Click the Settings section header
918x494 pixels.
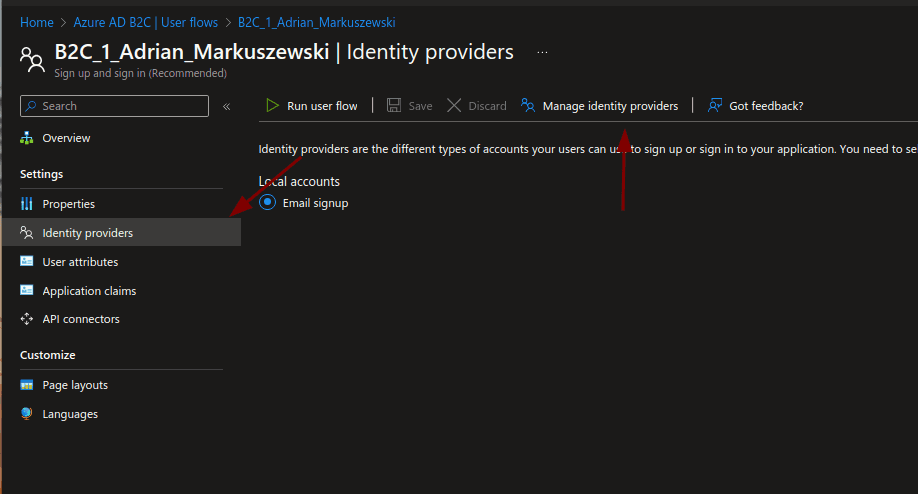[x=42, y=174]
